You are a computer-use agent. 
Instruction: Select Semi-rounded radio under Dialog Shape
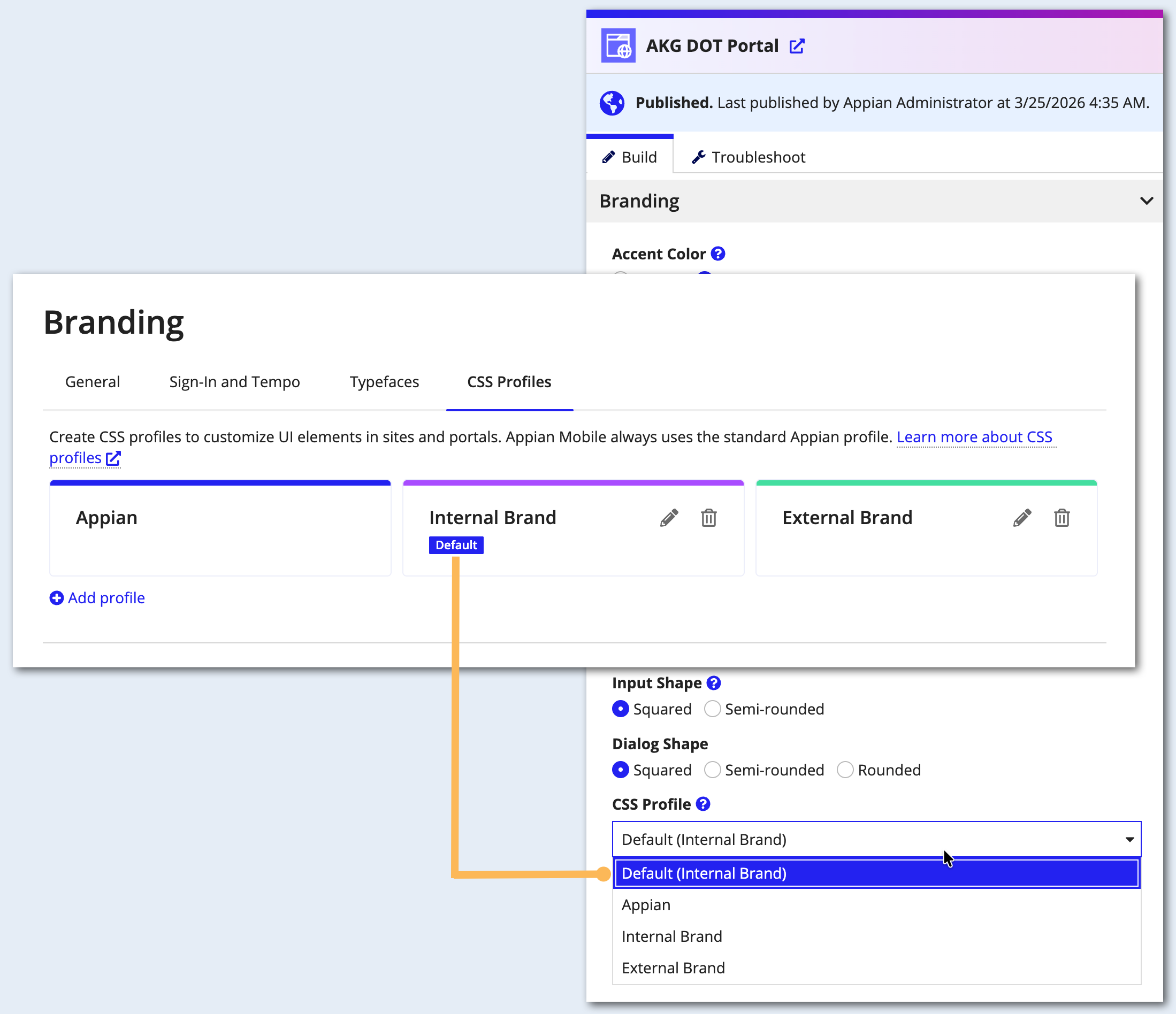pos(712,770)
